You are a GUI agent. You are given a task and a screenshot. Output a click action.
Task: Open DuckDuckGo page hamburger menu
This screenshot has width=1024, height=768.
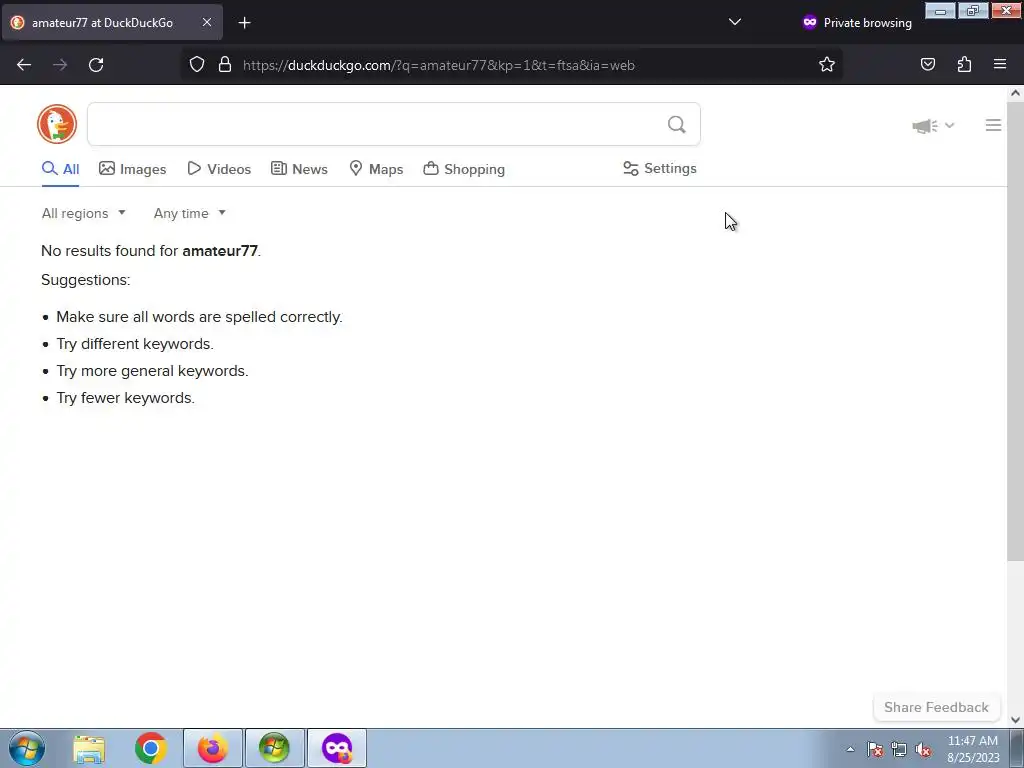click(x=993, y=125)
